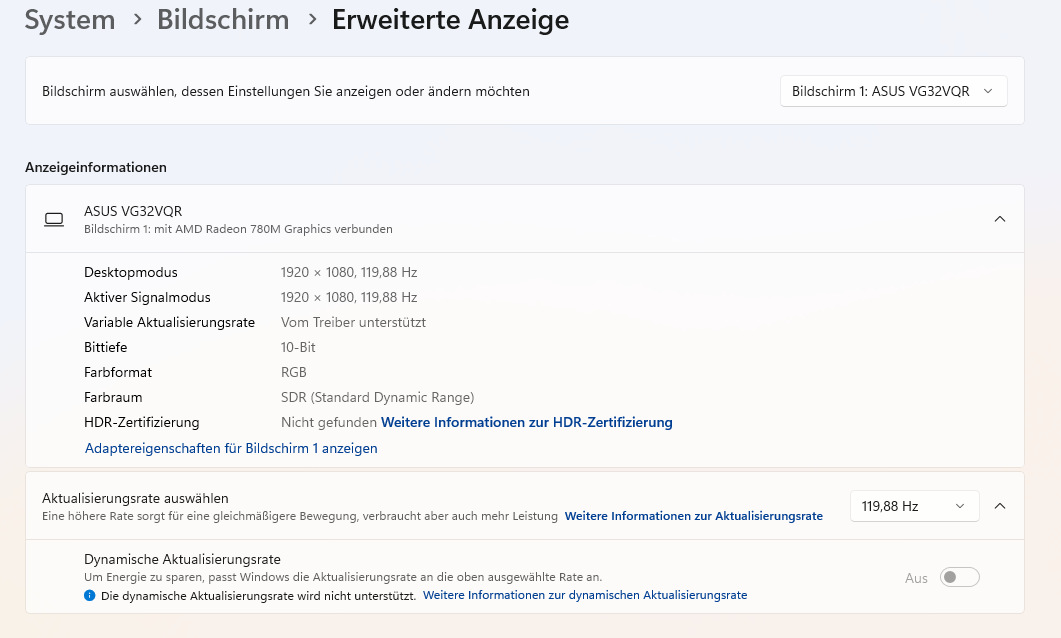The height and width of the screenshot is (638, 1061).
Task: Click the SDR (Standard Dynamic Range) value
Action: (377, 397)
